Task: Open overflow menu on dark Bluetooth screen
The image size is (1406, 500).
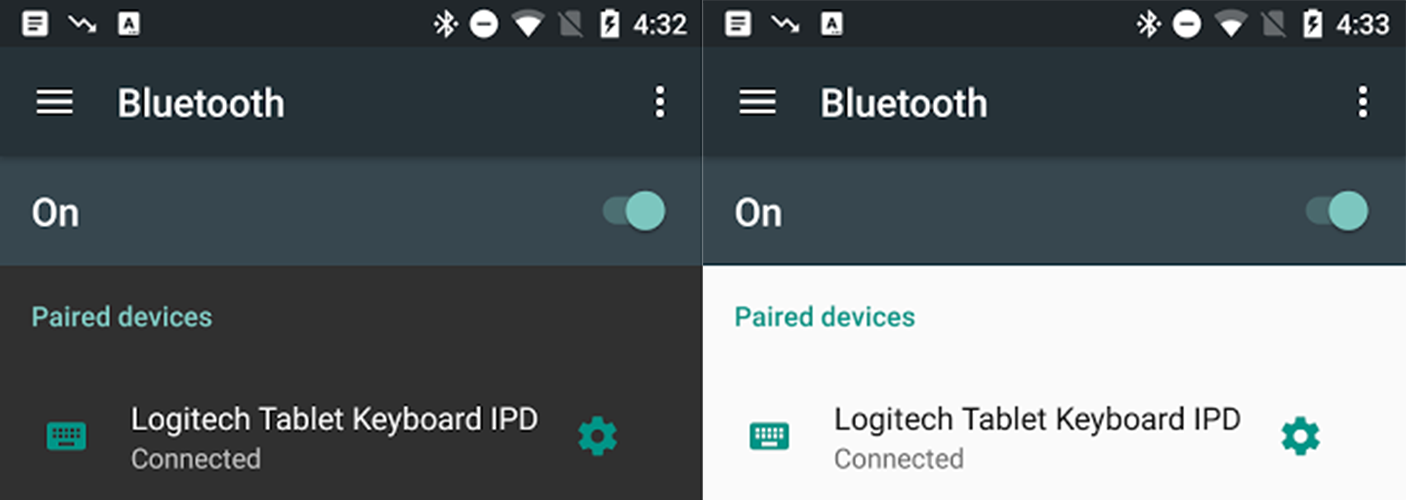Action: (659, 102)
